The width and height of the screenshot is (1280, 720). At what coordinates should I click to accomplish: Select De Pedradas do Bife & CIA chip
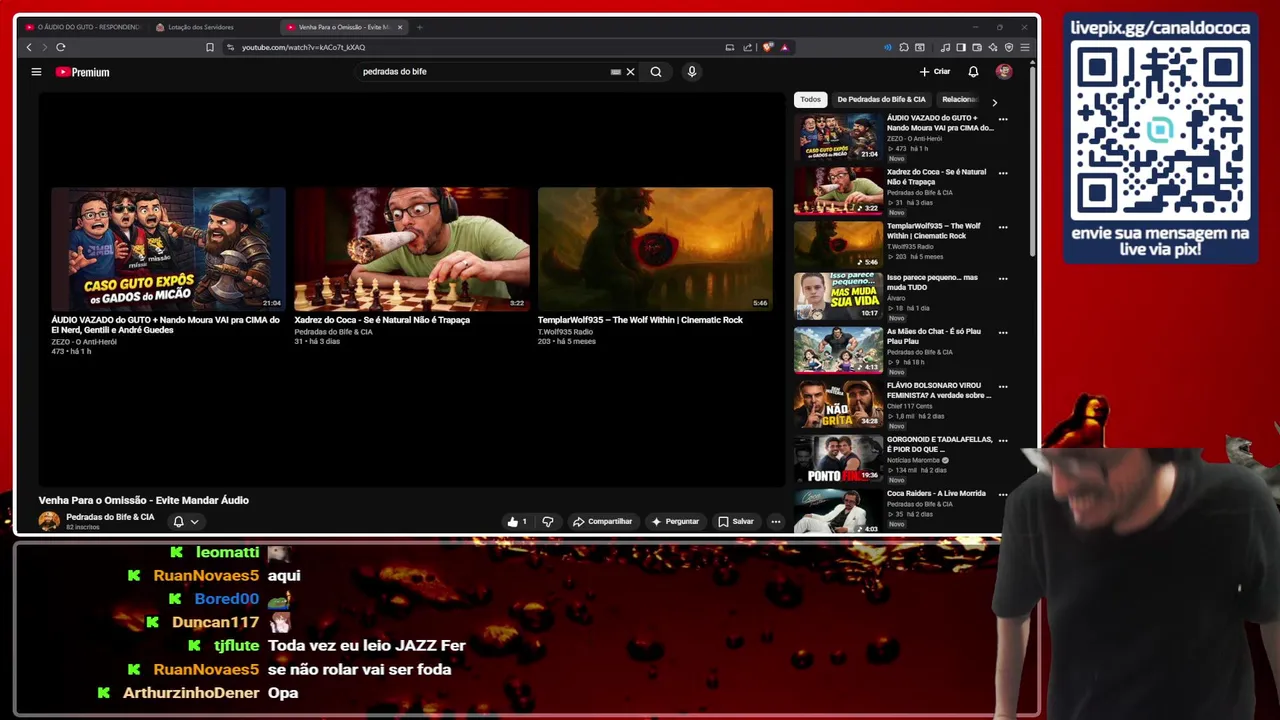881,99
